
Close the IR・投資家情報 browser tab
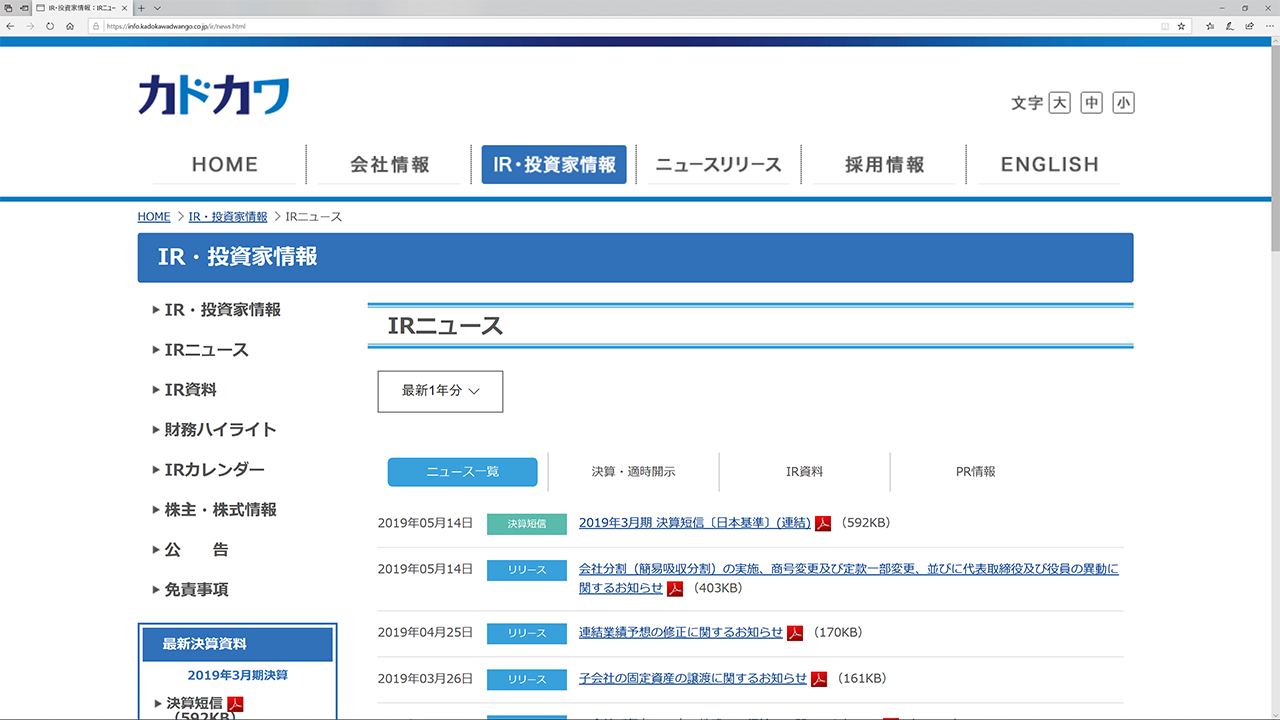pyautogui.click(x=126, y=8)
